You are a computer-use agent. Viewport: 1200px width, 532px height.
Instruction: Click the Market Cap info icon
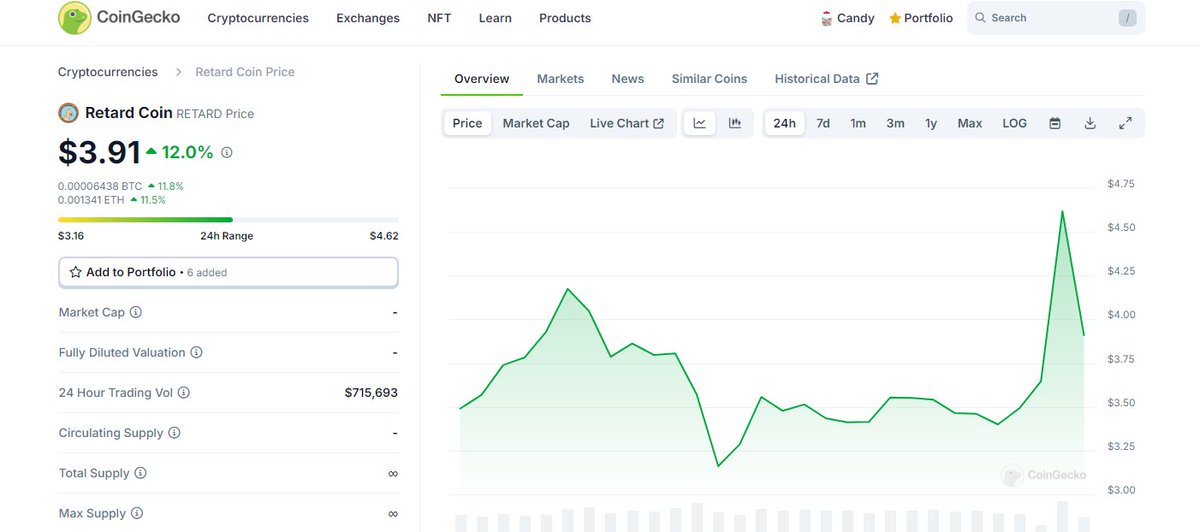[x=136, y=312]
